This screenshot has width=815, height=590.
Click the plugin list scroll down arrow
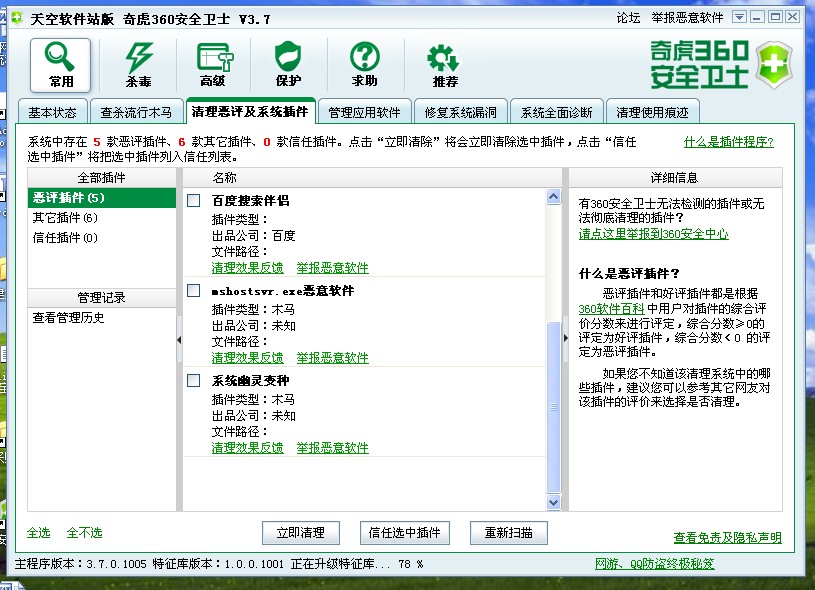pyautogui.click(x=554, y=502)
